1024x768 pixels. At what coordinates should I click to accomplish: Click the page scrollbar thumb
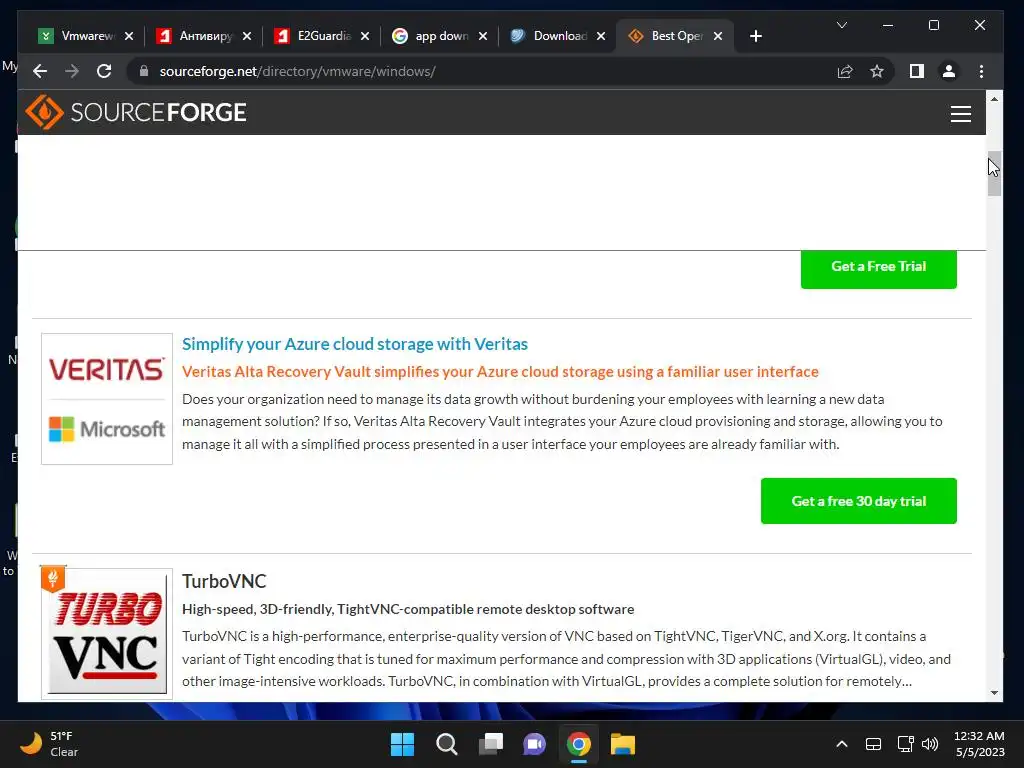tap(994, 174)
